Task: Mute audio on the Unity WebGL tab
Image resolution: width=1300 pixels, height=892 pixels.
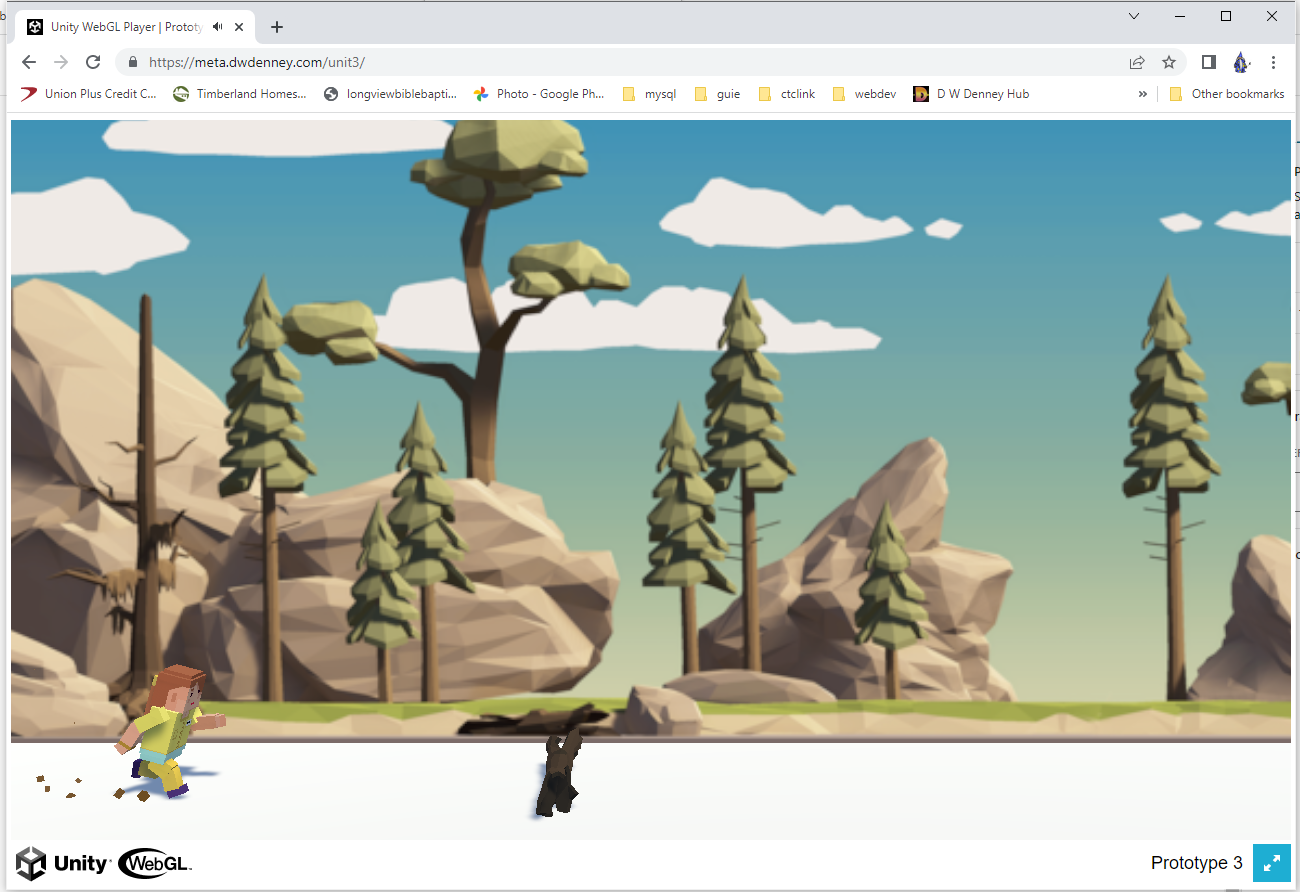Action: tap(218, 27)
